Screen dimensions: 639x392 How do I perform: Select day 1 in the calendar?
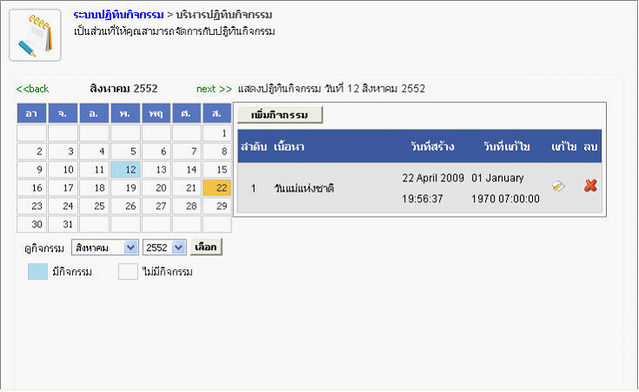[x=217, y=133]
